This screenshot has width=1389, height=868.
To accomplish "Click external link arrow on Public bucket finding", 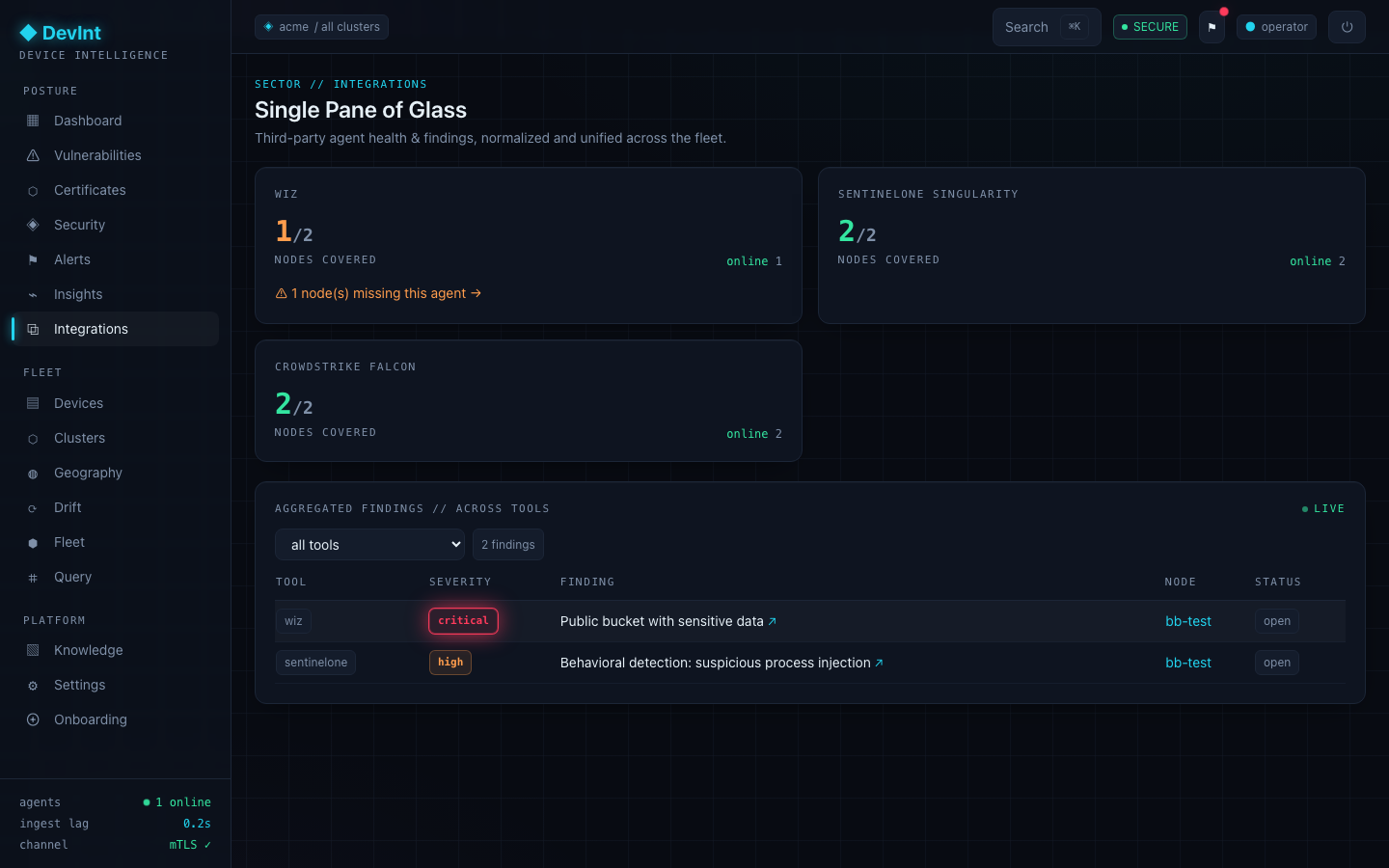I will click(x=772, y=621).
